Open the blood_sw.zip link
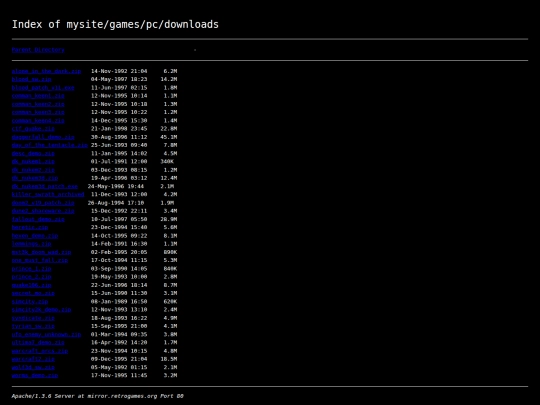Image resolution: width=540 pixels, height=405 pixels. pos(31,80)
